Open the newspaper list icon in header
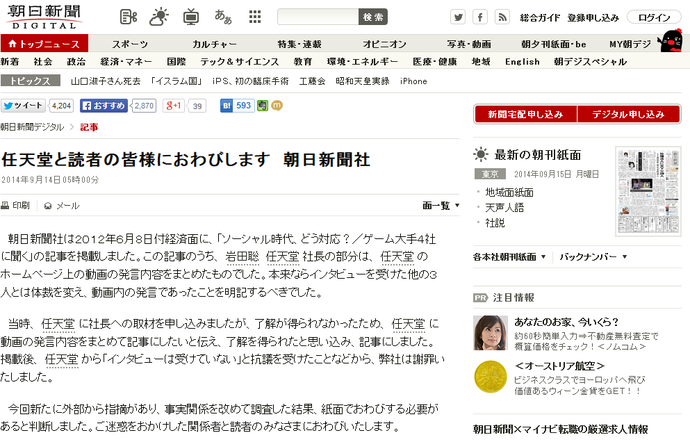Screen dimensions: 690x442 128,17
